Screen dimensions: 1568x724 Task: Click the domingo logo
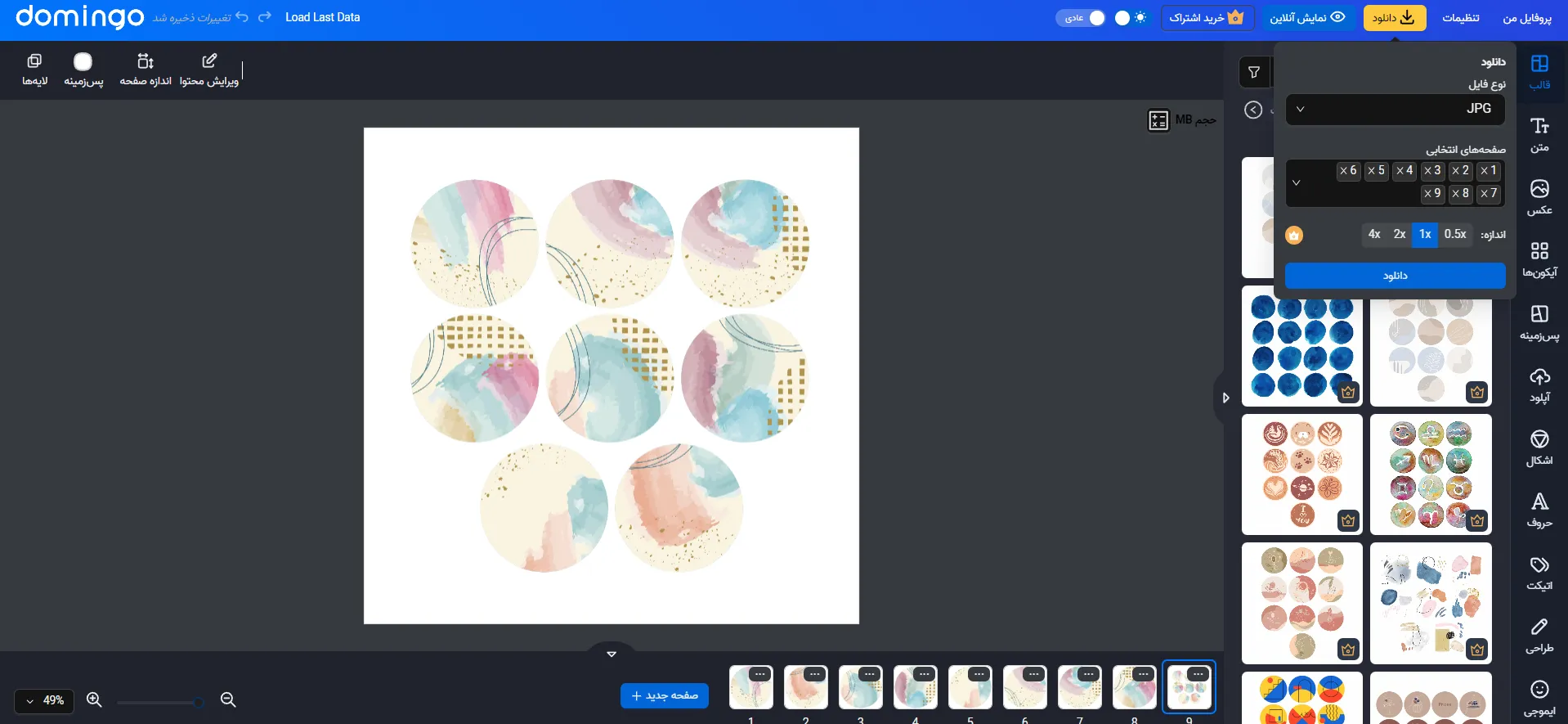79,16
